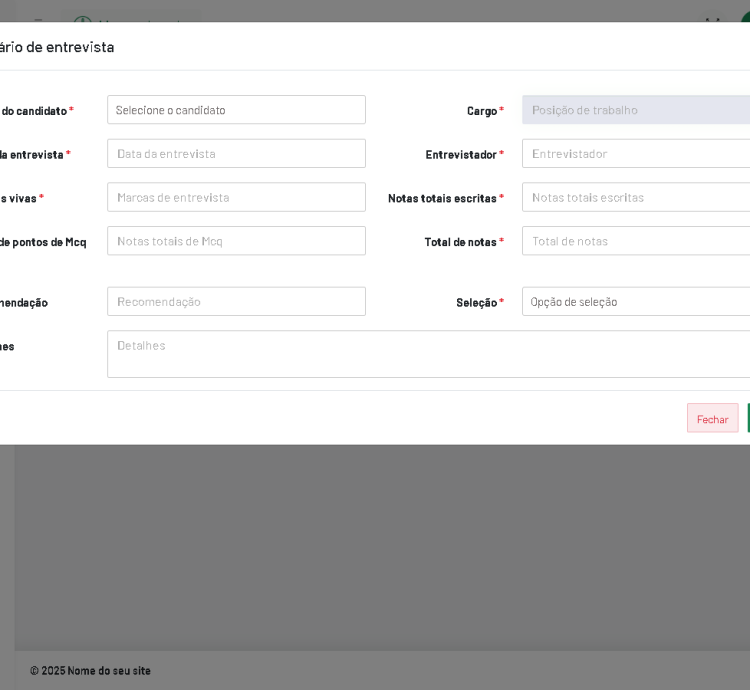This screenshot has width=750, height=690.
Task: Open the Selecione o candidato dropdown
Action: 236,110
